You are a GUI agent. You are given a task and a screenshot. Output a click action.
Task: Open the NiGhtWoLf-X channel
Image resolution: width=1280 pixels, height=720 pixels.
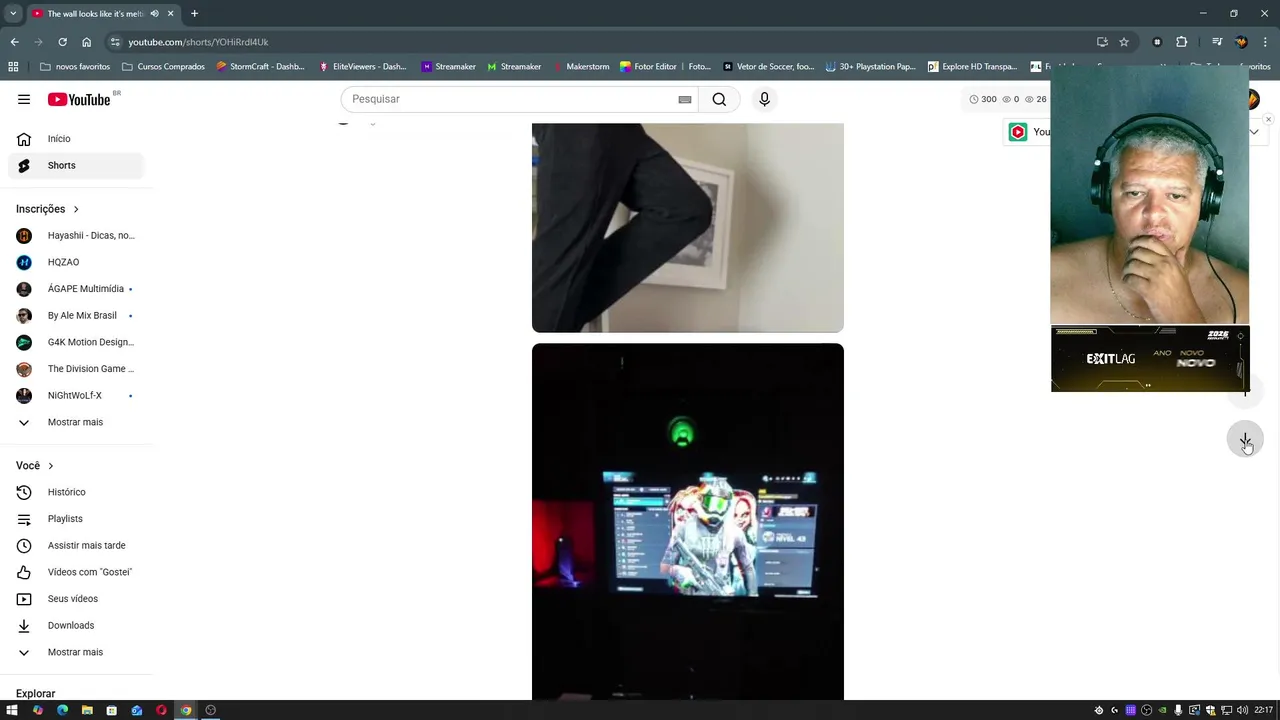point(76,396)
